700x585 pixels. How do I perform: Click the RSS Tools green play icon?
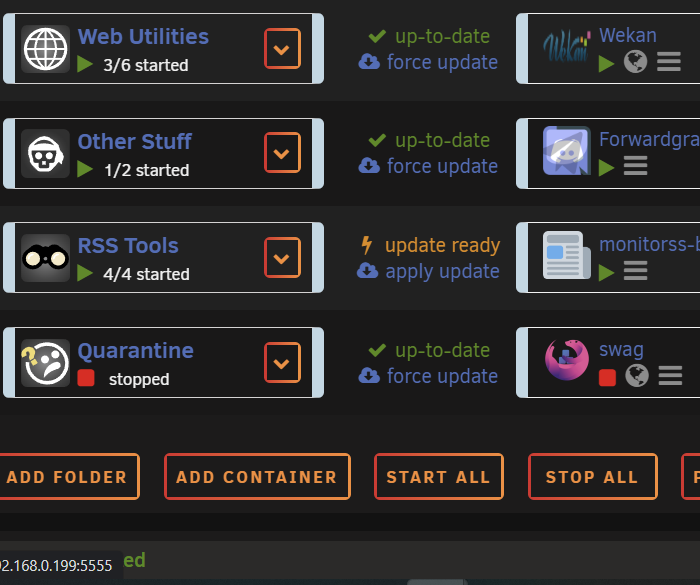tap(84, 273)
